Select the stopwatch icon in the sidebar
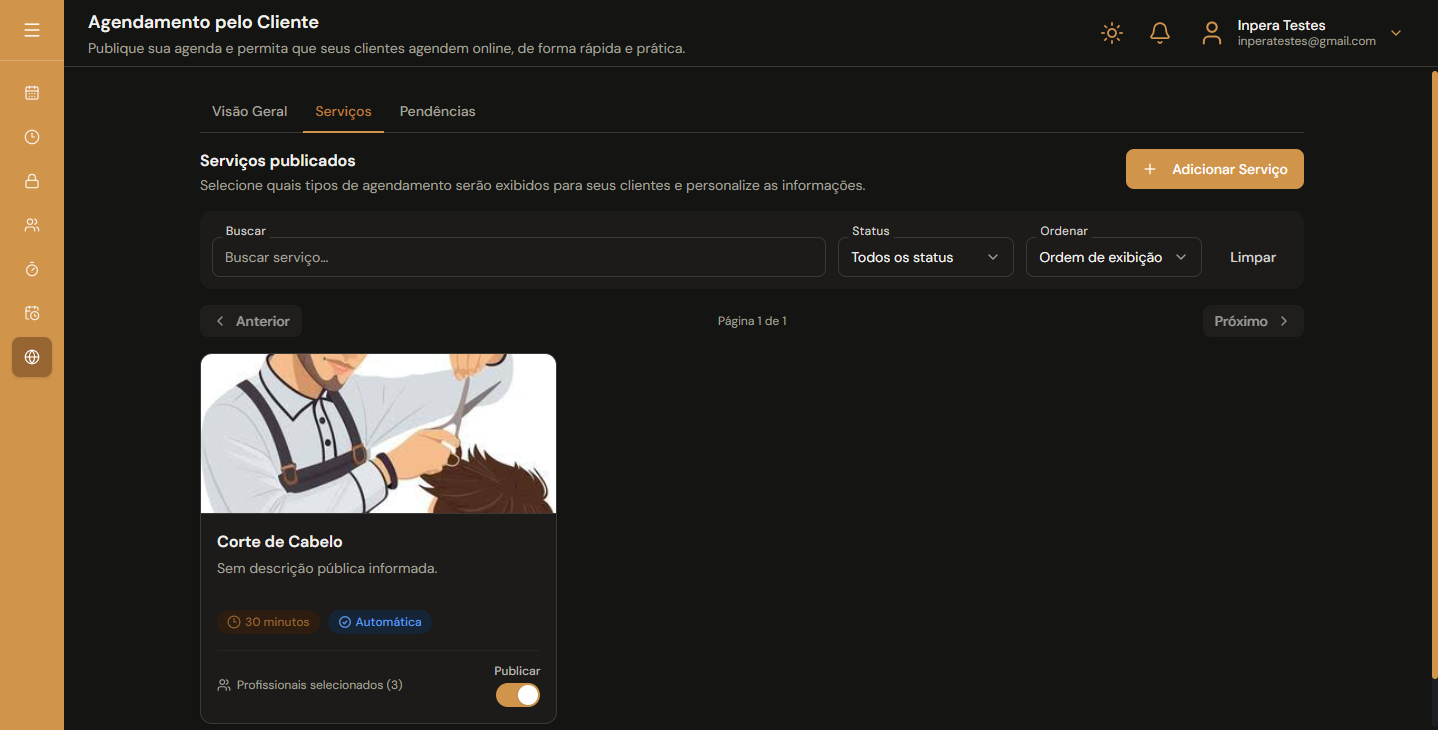This screenshot has height=730, width=1438. pyautogui.click(x=32, y=269)
